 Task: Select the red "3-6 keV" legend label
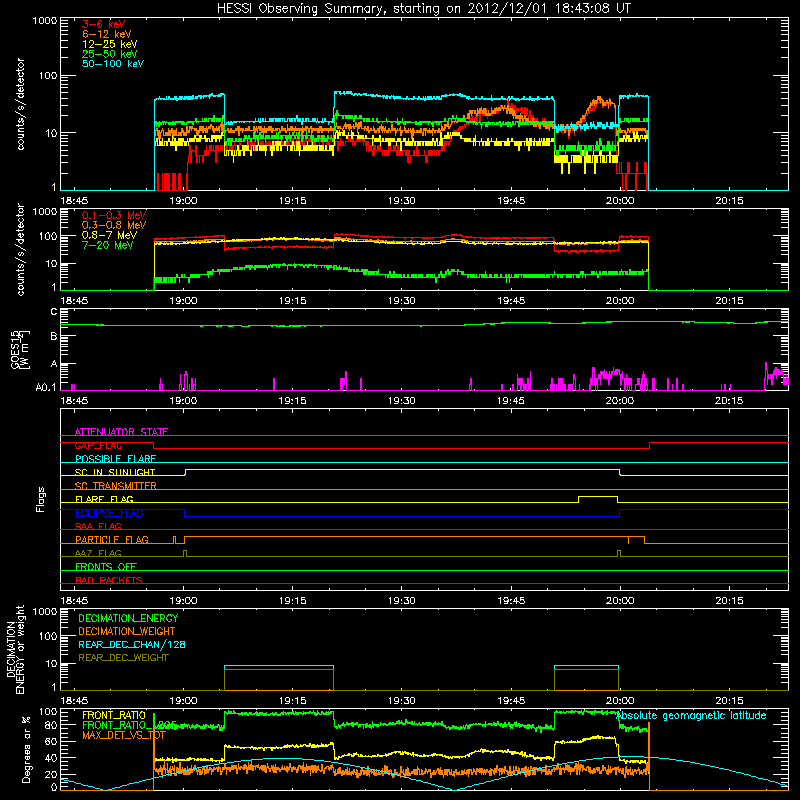104,24
